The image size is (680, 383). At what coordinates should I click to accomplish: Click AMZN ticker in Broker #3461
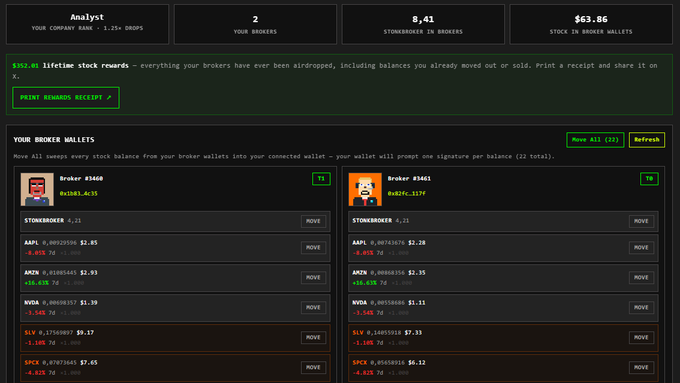pos(360,272)
